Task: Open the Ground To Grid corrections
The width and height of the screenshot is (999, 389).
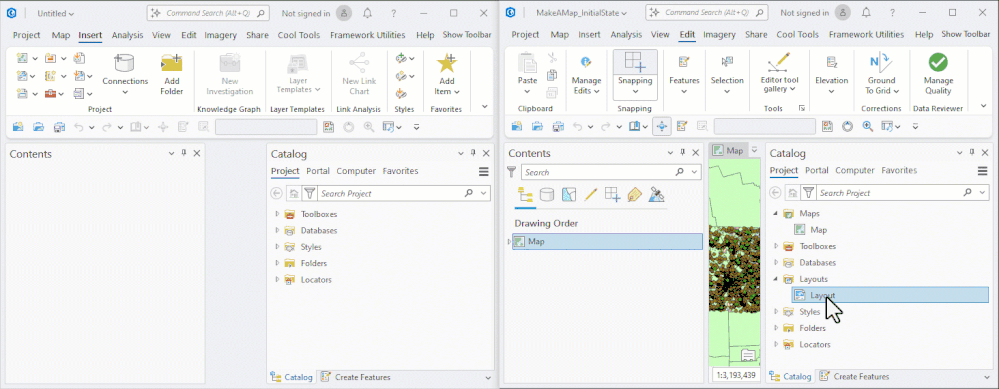Action: point(881,74)
